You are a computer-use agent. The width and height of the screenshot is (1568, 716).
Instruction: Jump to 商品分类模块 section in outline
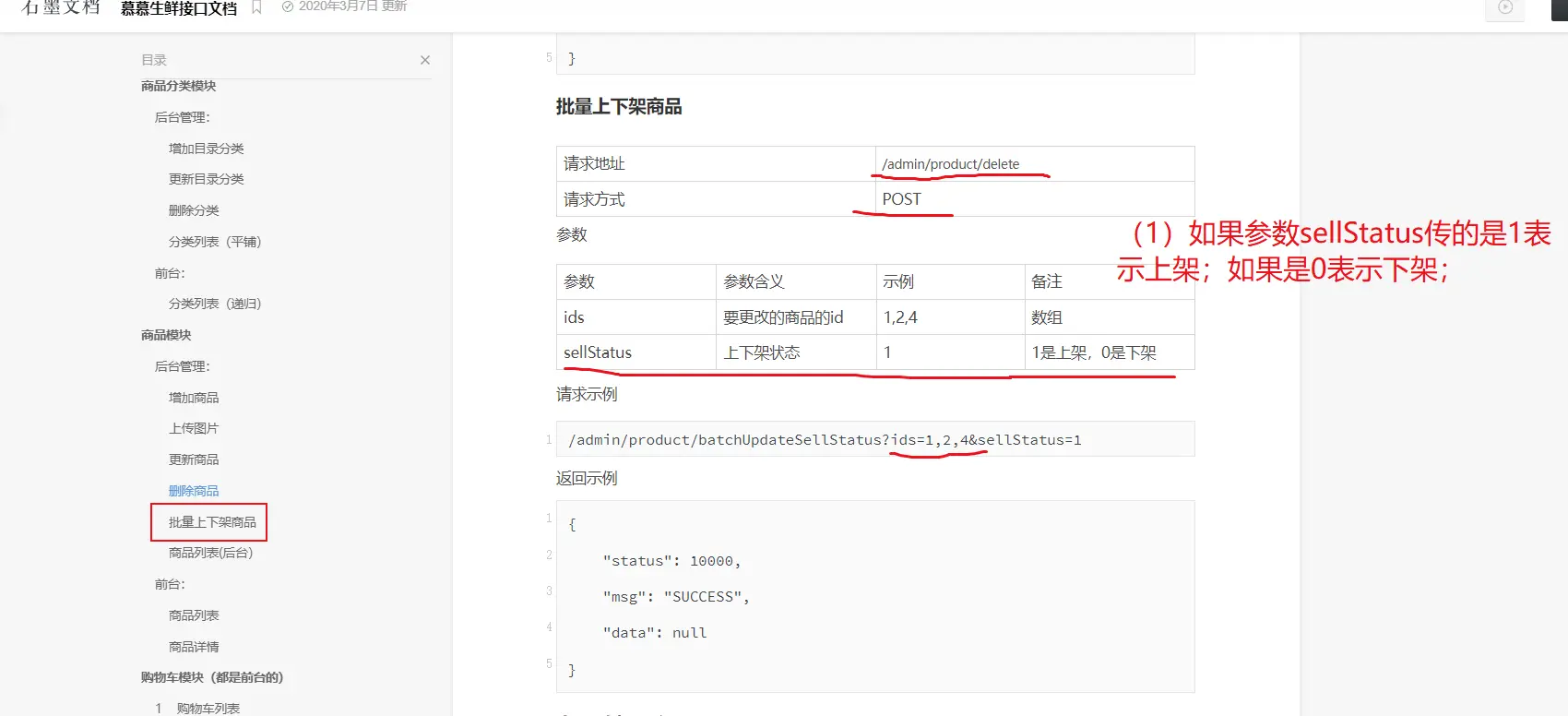[x=179, y=86]
